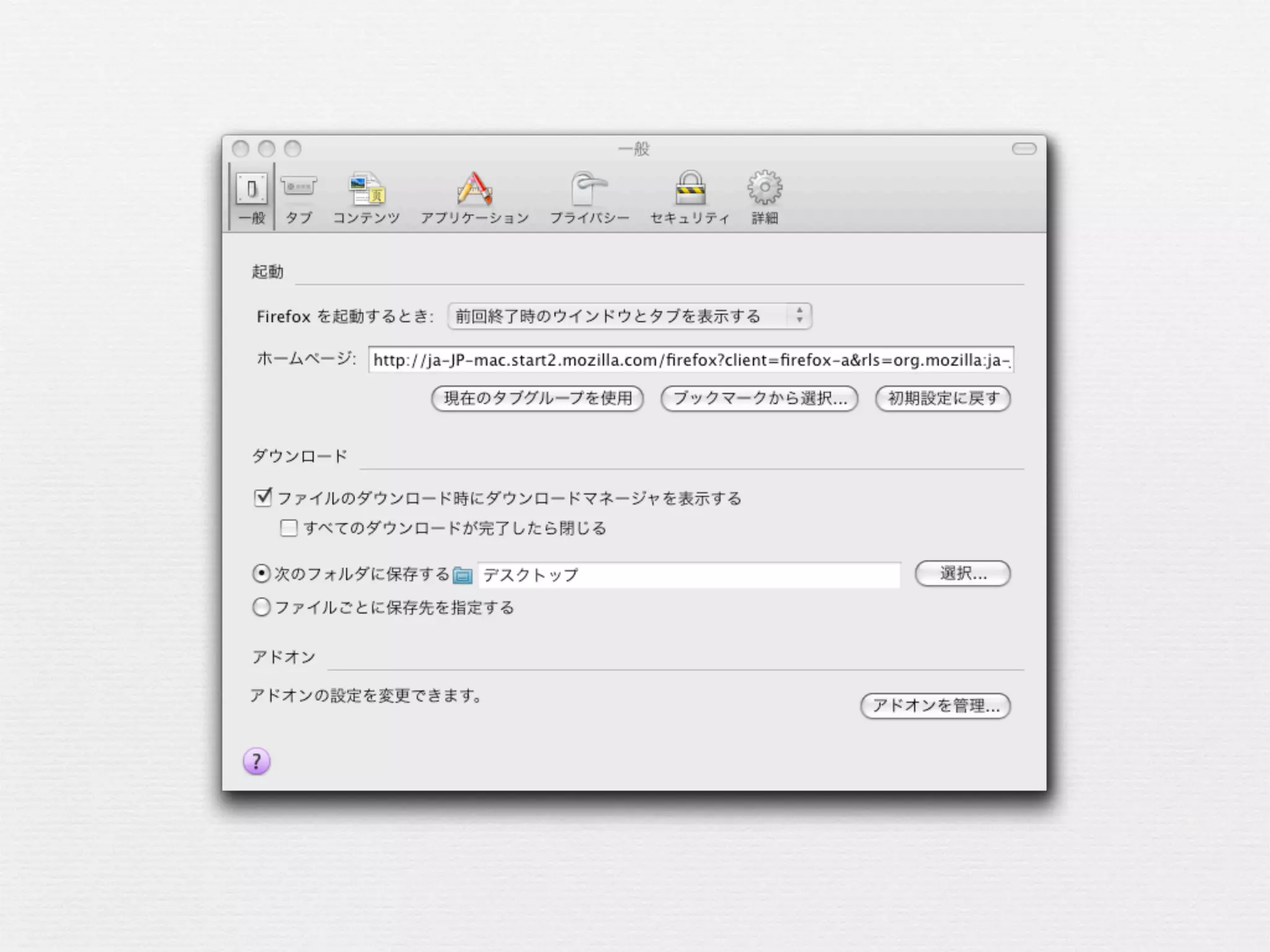Open the アプリケーション (Applications) pane icon
Image resolution: width=1270 pixels, height=952 pixels.
click(474, 189)
